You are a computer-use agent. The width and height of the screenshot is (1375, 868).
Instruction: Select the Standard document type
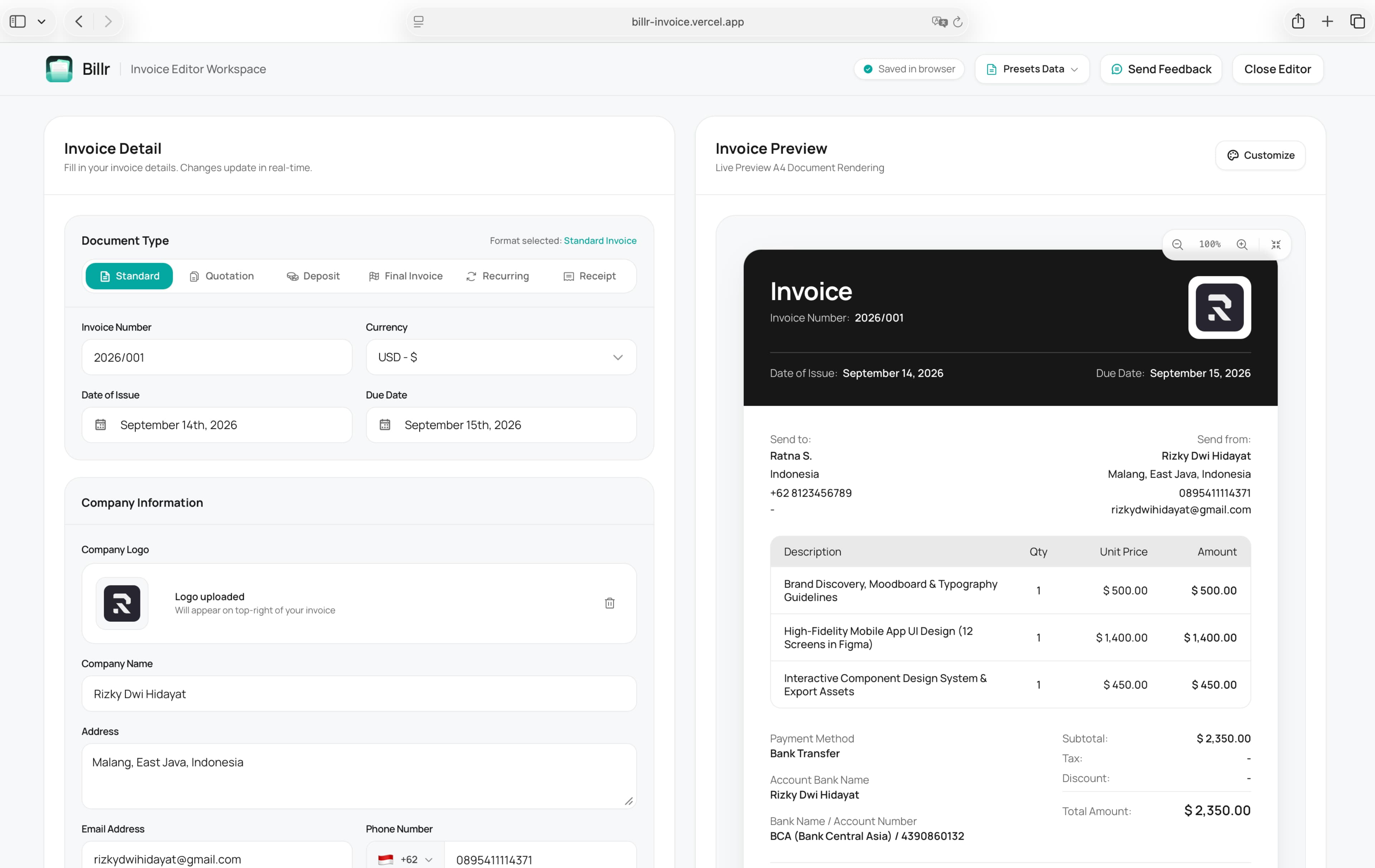129,276
